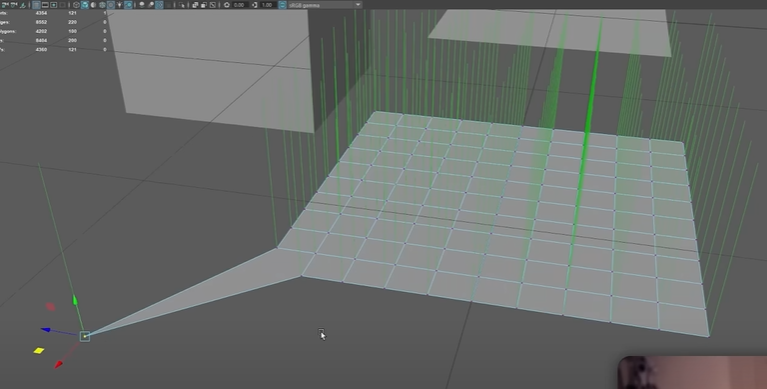Click the X-Ray Joints icon
Image resolution: width=767 pixels, height=389 pixels.
[x=212, y=5]
